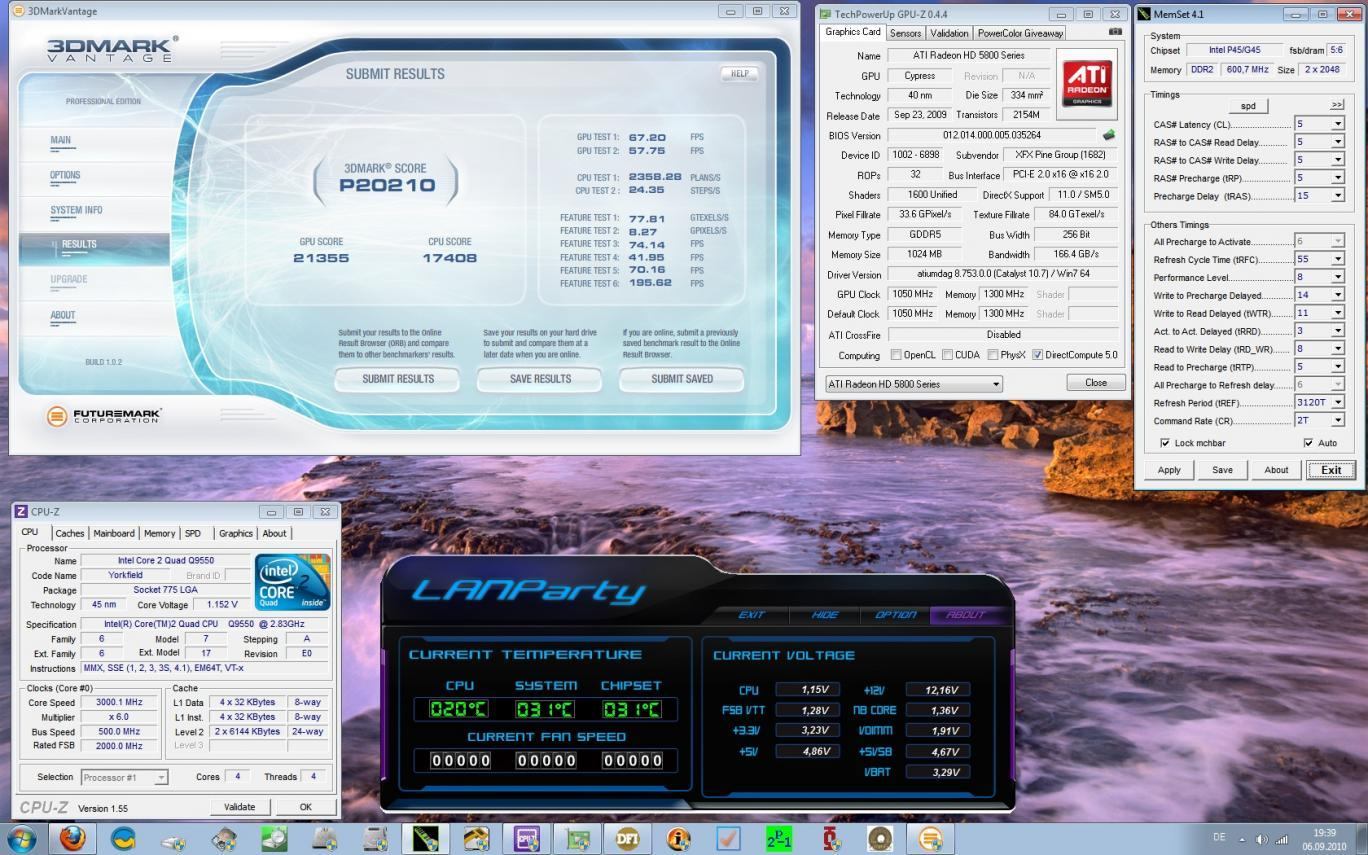Click the HIDE button in LANParty
The image size is (1368, 855).
(x=825, y=615)
